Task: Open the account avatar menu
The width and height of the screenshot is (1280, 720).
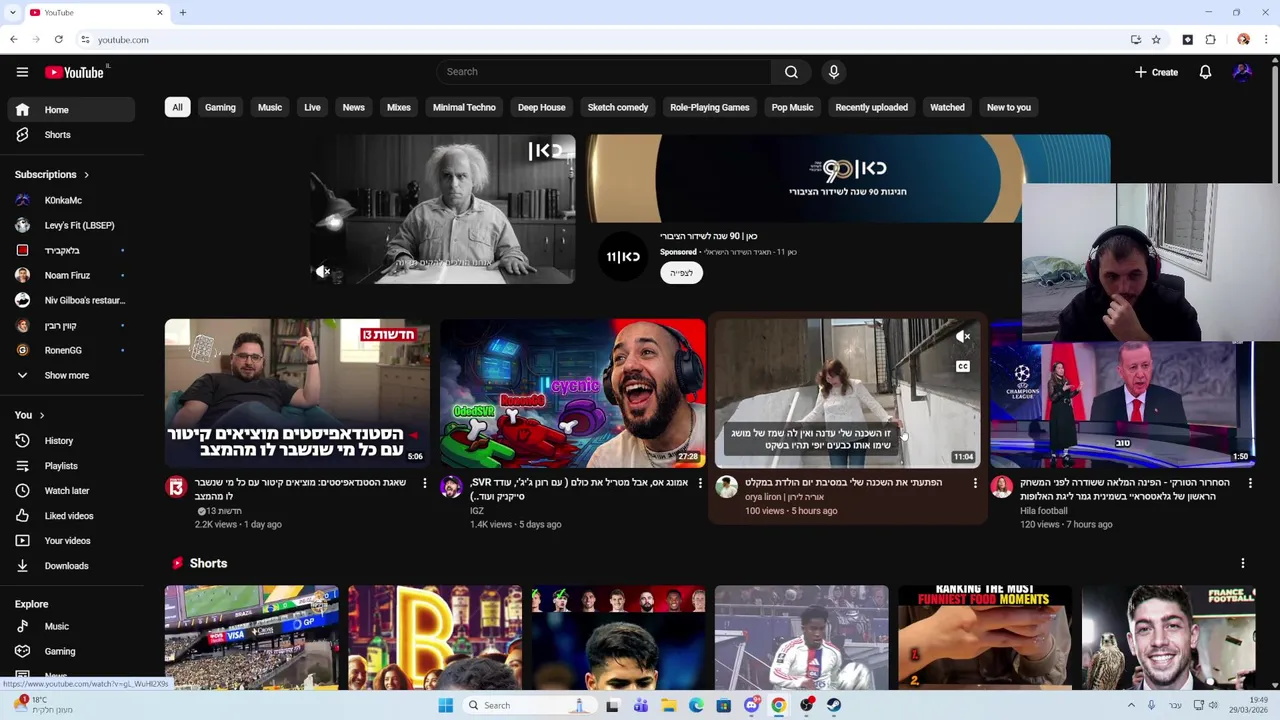Action: [x=1242, y=72]
